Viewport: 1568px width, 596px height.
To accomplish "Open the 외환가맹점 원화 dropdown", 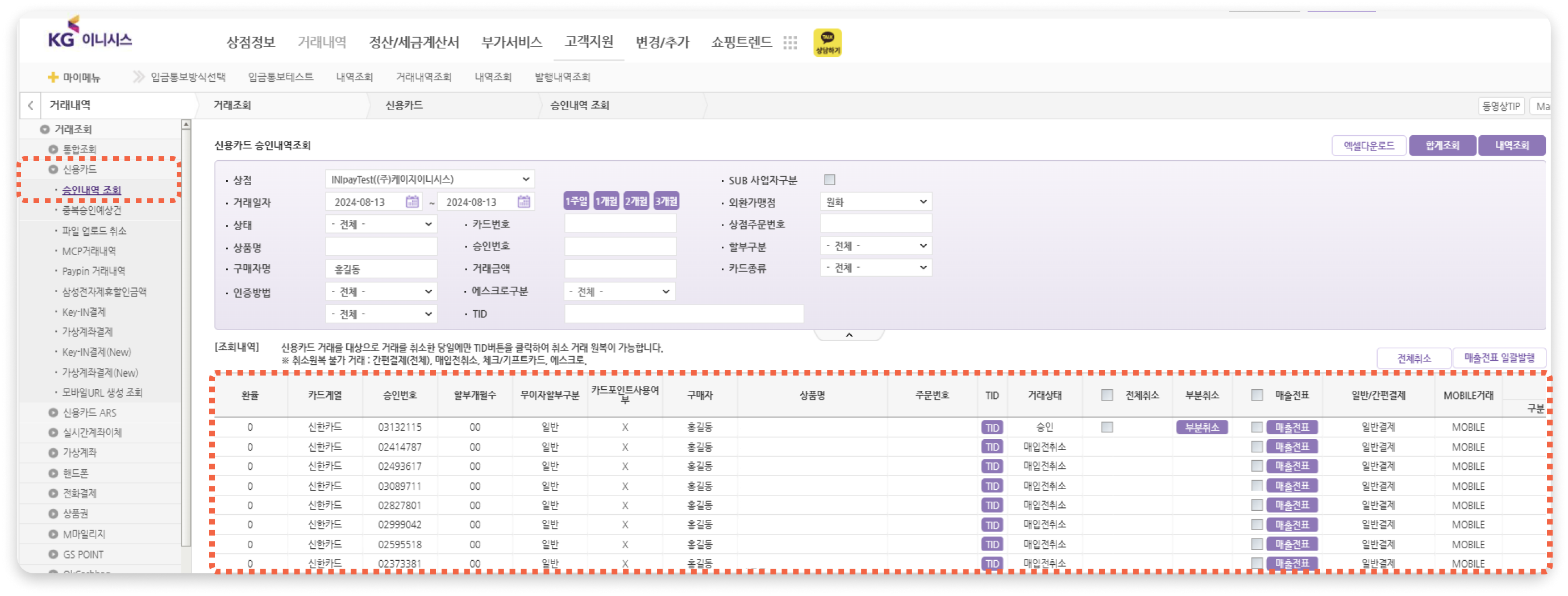I will [x=875, y=202].
